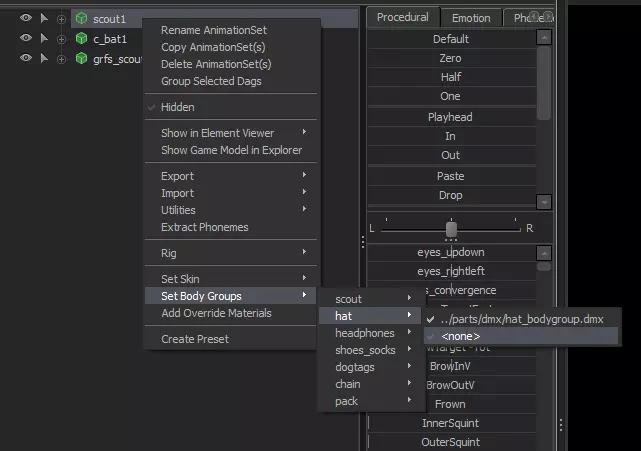Image resolution: width=641 pixels, height=451 pixels.
Task: Choose Group Selected Dags
Action: point(231,81)
